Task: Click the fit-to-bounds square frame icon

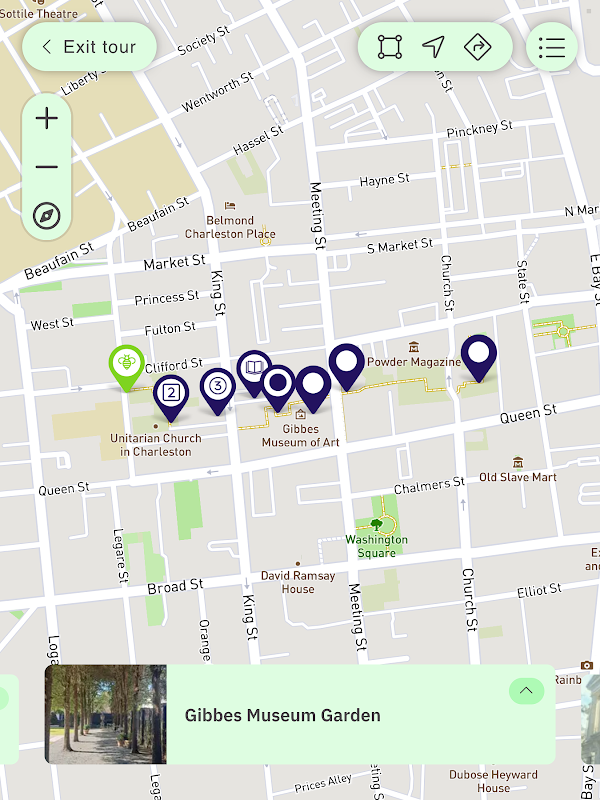Action: click(390, 47)
